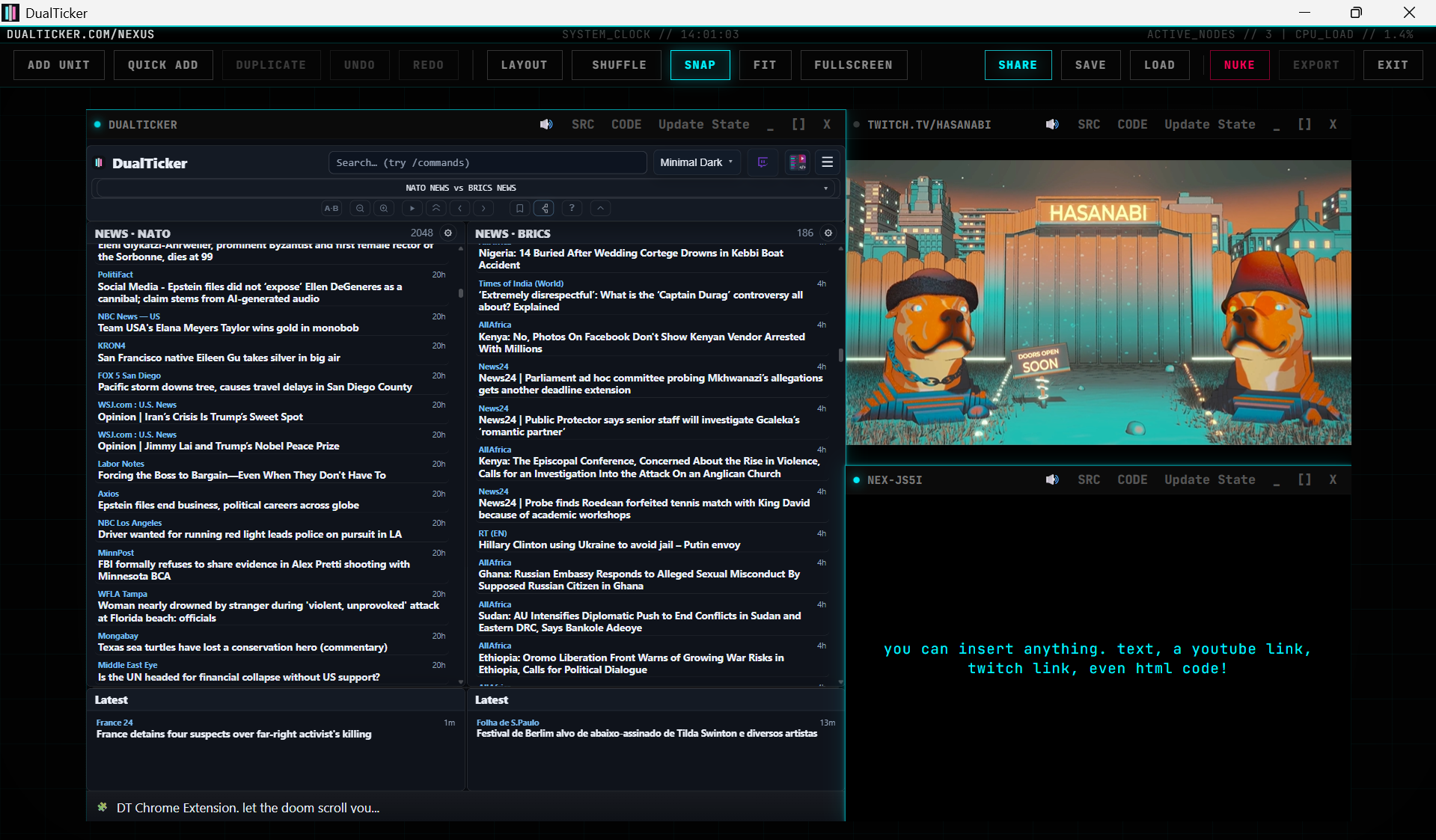Toggle SNAP mode in the top toolbar
Image resolution: width=1436 pixels, height=840 pixels.
[x=700, y=65]
